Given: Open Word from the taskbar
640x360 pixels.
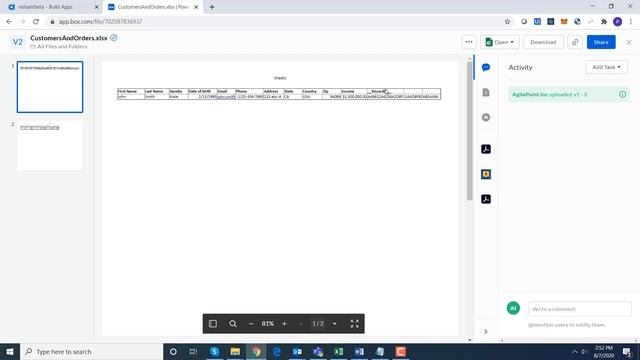Looking at the screenshot, I should [359, 351].
